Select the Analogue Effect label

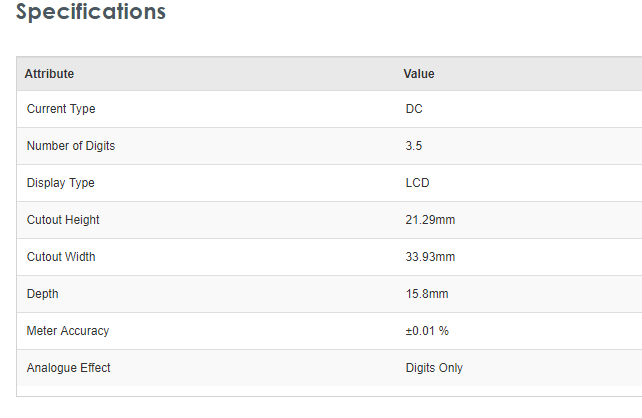click(x=69, y=368)
